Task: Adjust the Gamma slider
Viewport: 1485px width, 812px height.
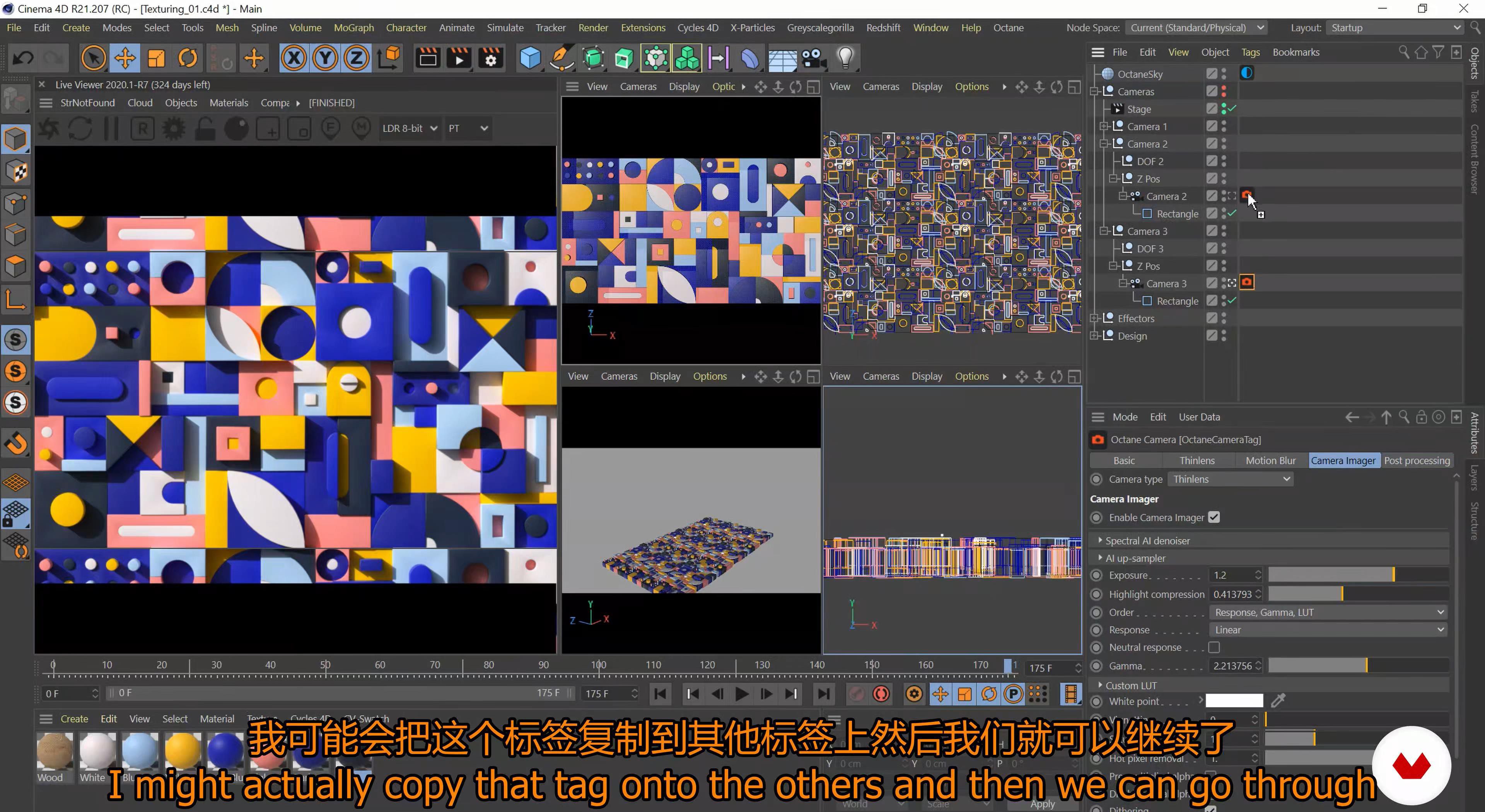Action: point(1358,665)
